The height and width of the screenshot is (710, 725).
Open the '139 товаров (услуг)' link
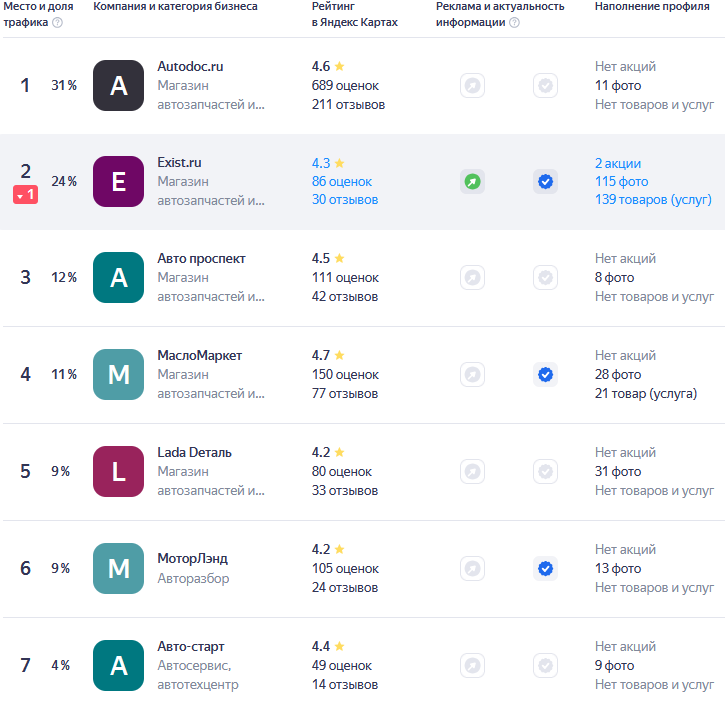click(652, 200)
